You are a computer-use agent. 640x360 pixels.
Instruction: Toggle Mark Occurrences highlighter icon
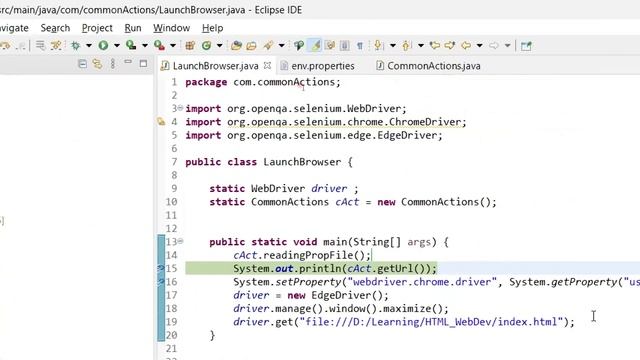point(316,45)
